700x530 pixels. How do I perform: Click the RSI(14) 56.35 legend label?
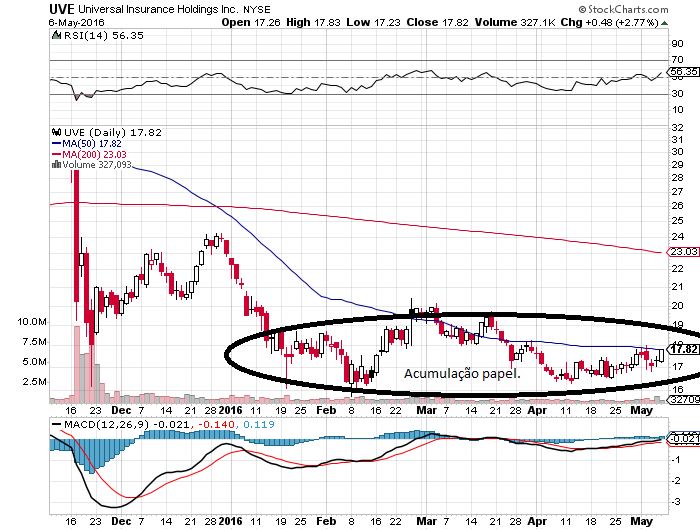tap(104, 35)
